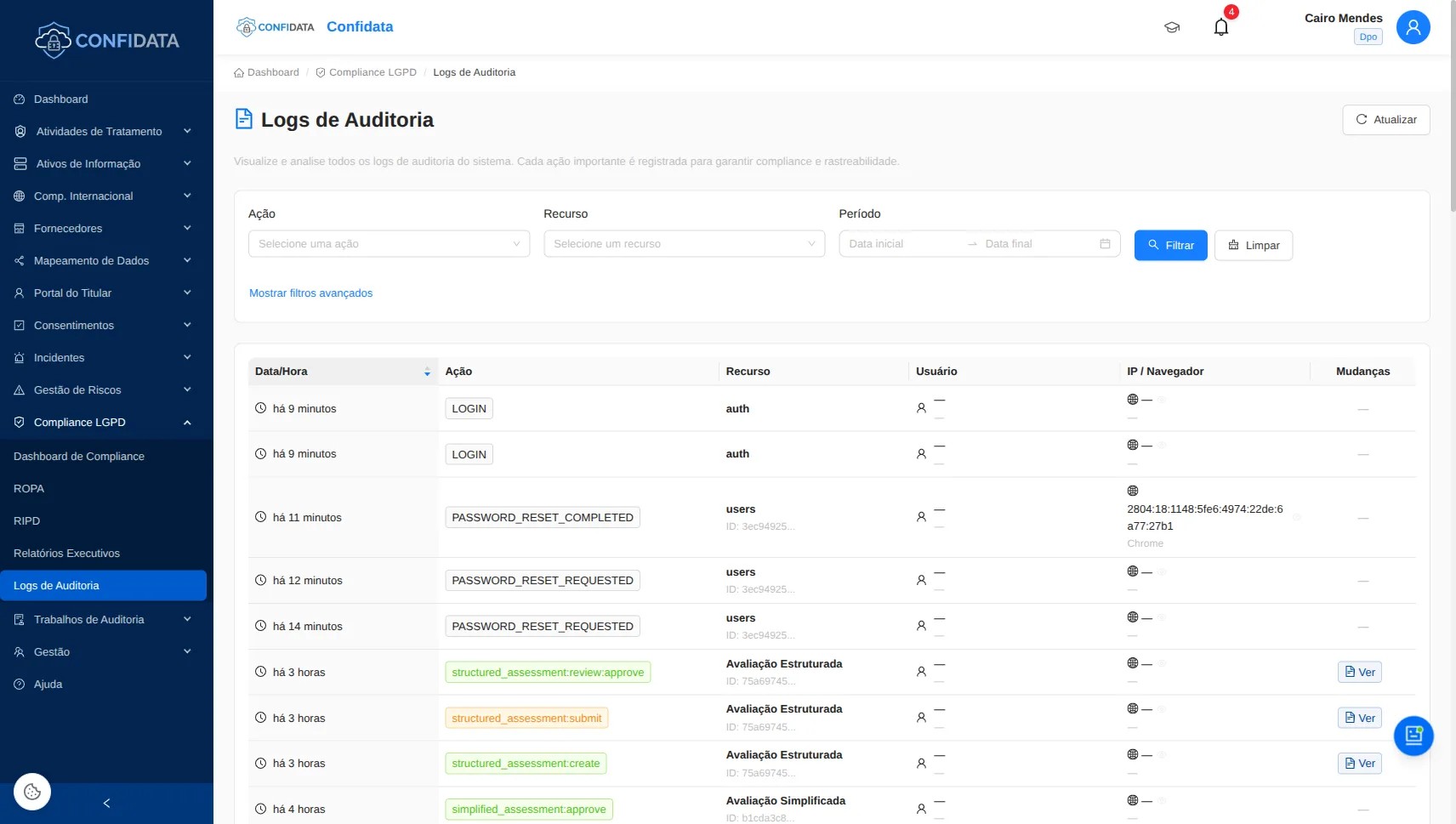
Task: Select ROPA in the sidebar
Action: pos(29,488)
